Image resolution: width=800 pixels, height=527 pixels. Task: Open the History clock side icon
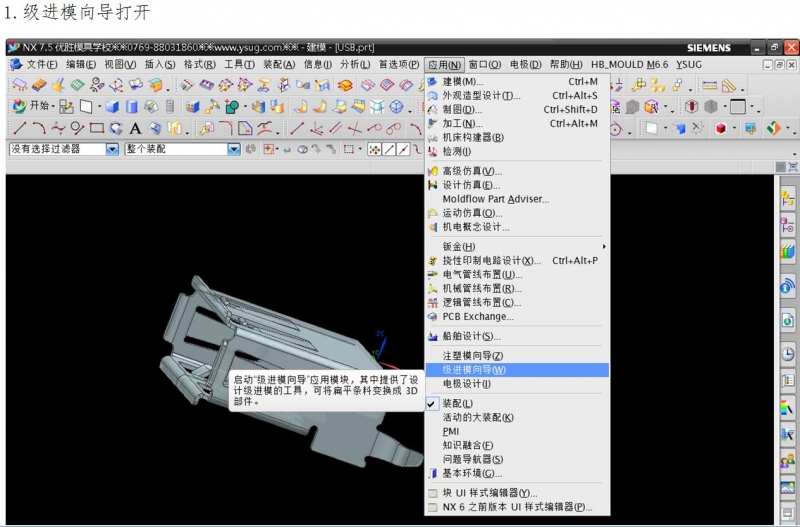788,354
